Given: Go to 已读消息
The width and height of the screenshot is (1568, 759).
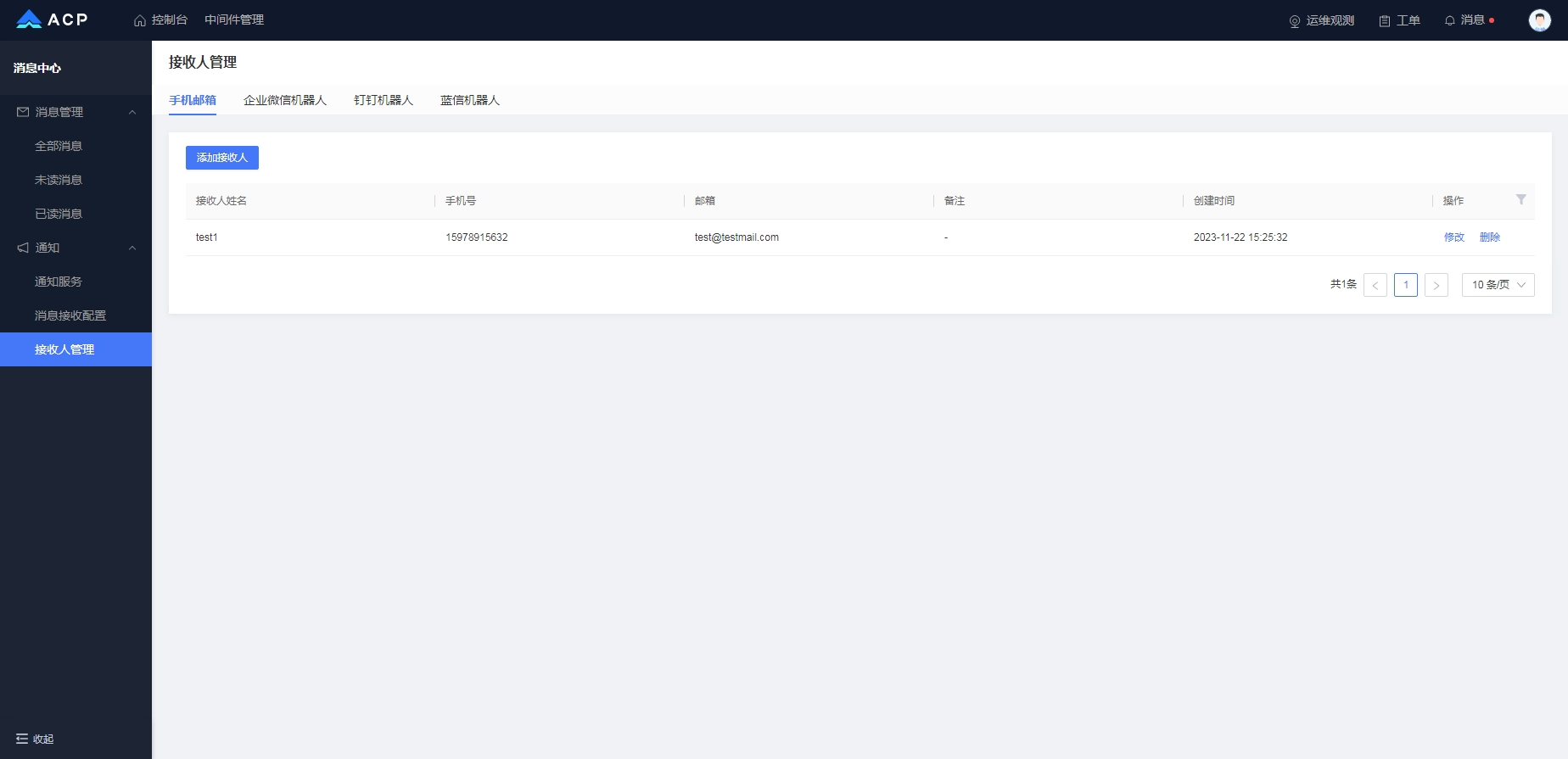Looking at the screenshot, I should point(59,214).
